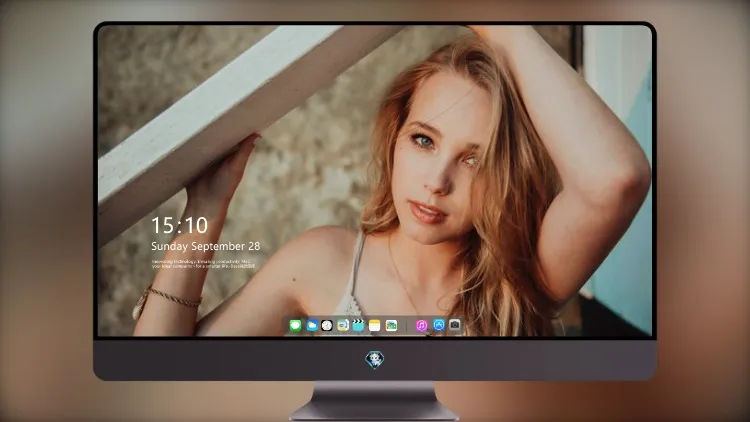Open the pink Music app in dock

(x=421, y=326)
